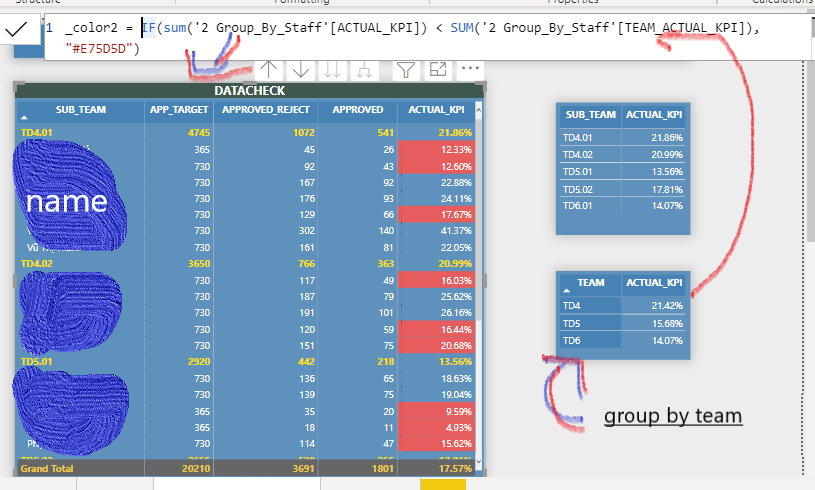Click the 9.59% red KPI cell
815x490 pixels.
436,411
